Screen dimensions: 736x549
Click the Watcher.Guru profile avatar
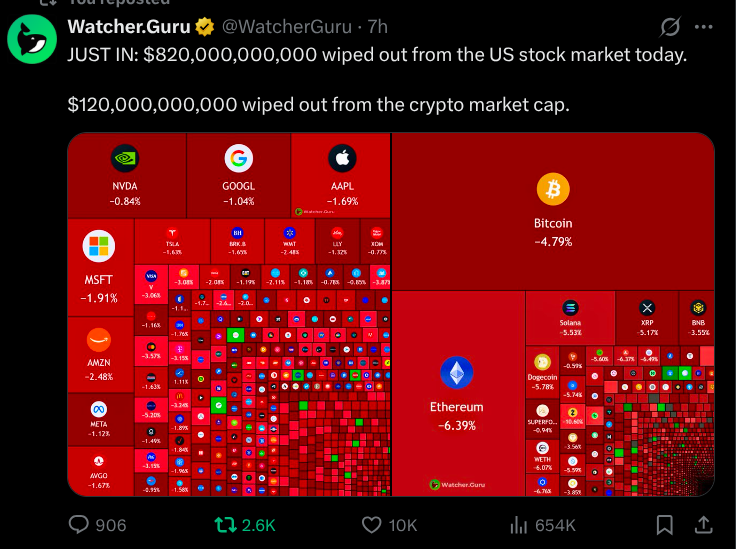click(33, 39)
